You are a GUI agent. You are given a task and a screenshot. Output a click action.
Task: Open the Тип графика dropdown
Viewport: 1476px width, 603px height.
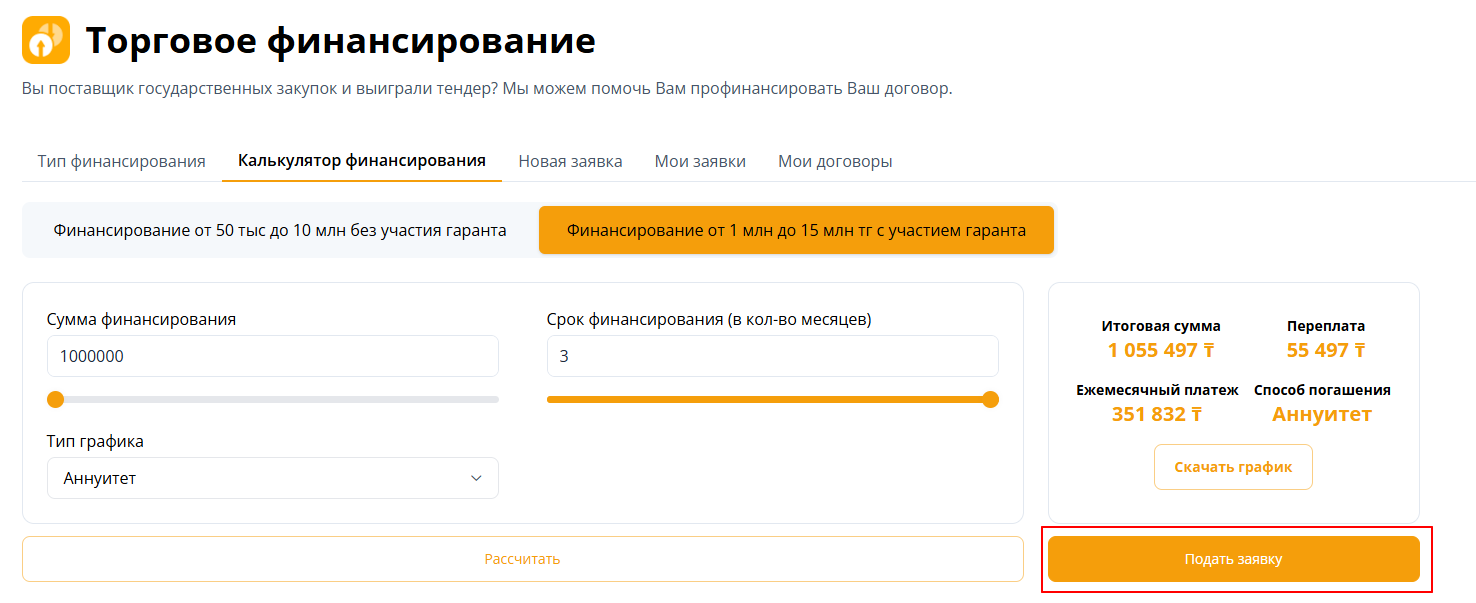point(273,478)
